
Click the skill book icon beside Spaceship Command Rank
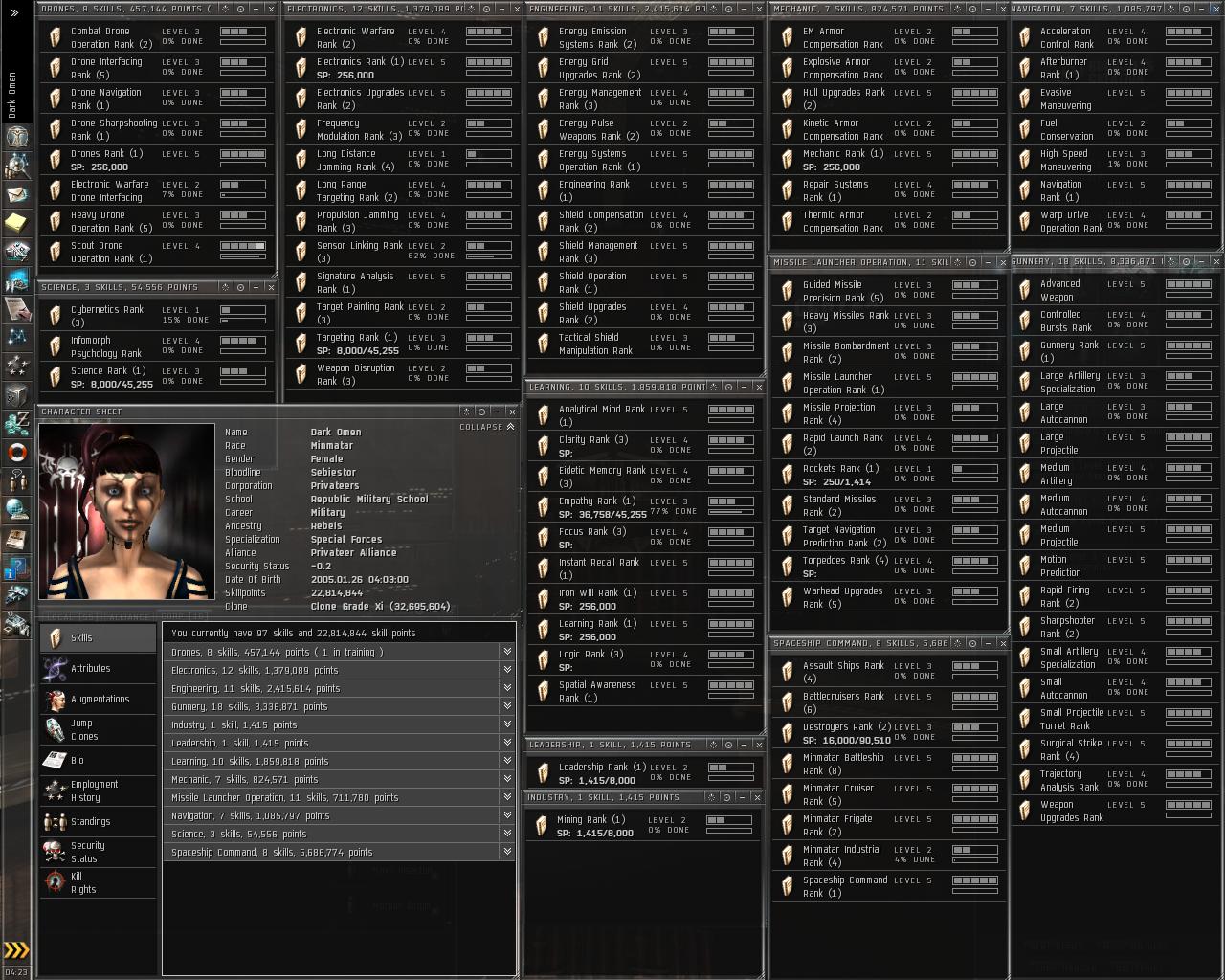(787, 886)
